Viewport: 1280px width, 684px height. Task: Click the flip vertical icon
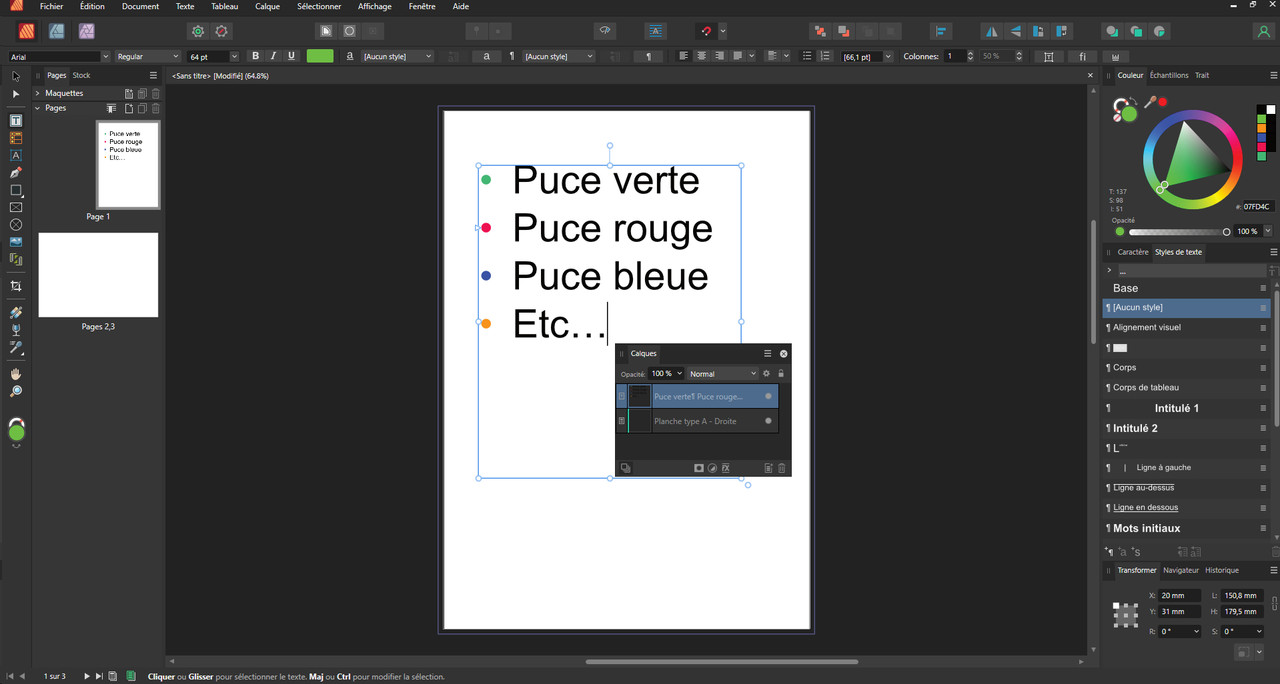[1015, 31]
